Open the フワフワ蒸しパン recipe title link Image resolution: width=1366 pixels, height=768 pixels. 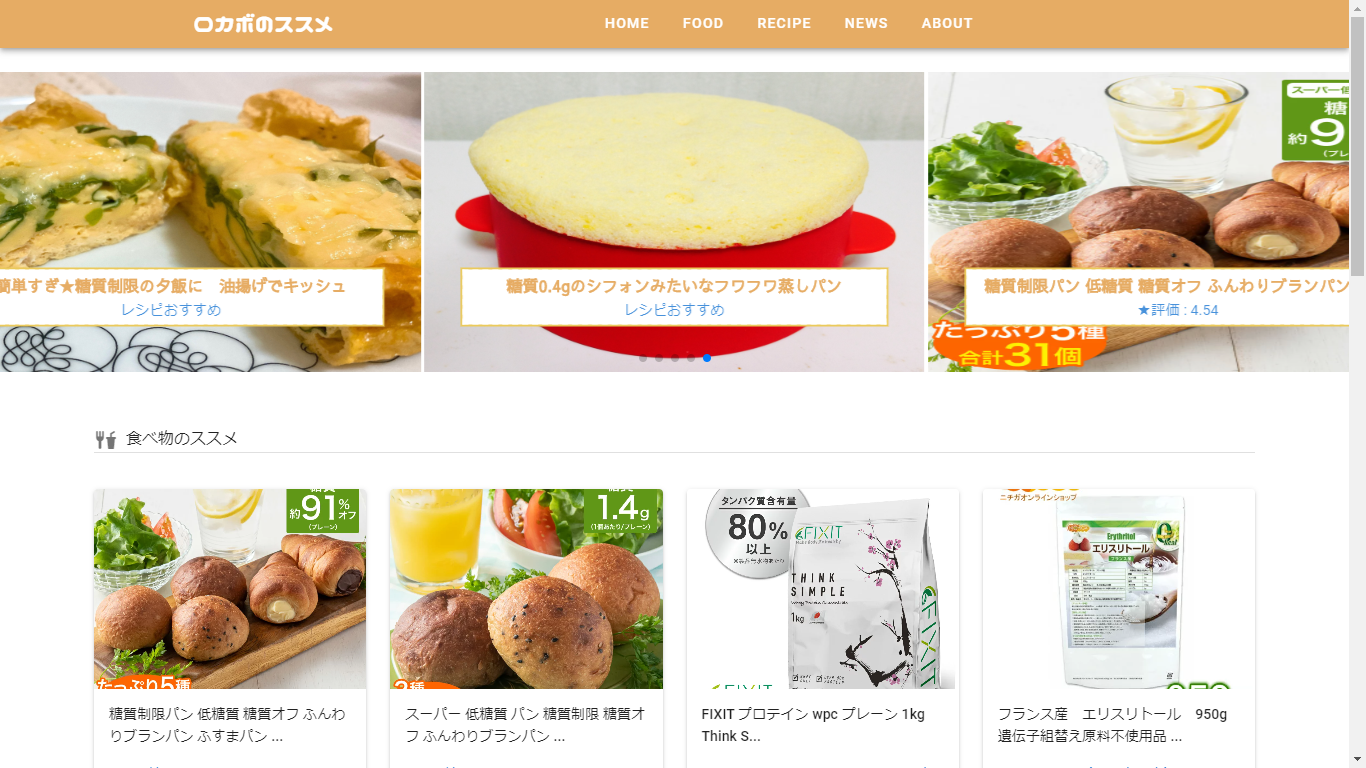click(x=674, y=286)
